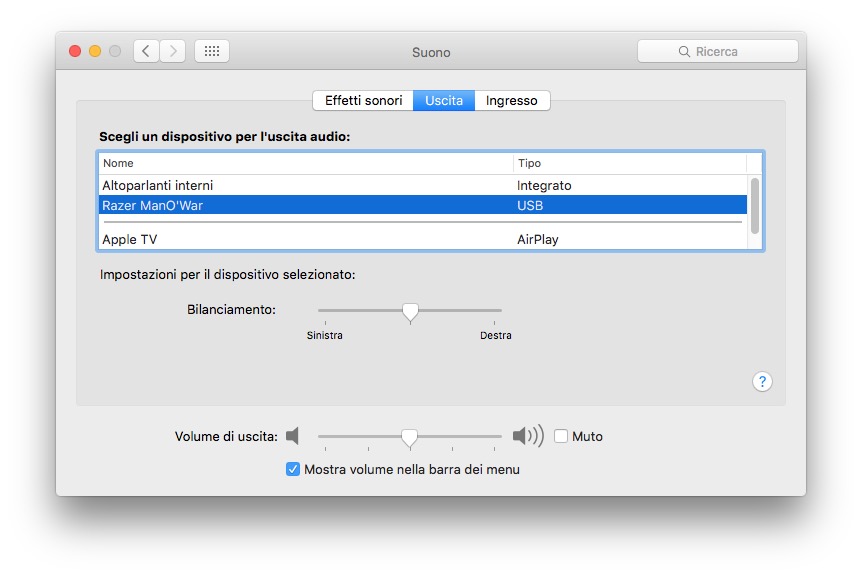
Task: Switch to the Effetti sonori tab
Action: click(363, 101)
